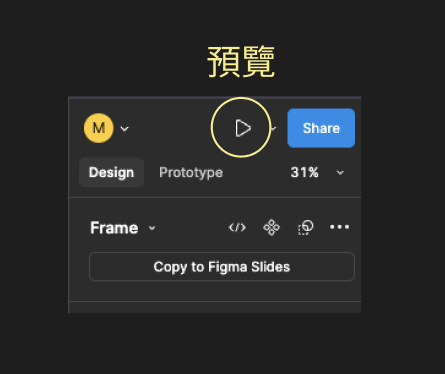Open the code view icon beside Frame
Screen dimensions: 445x374
[x=237, y=228]
